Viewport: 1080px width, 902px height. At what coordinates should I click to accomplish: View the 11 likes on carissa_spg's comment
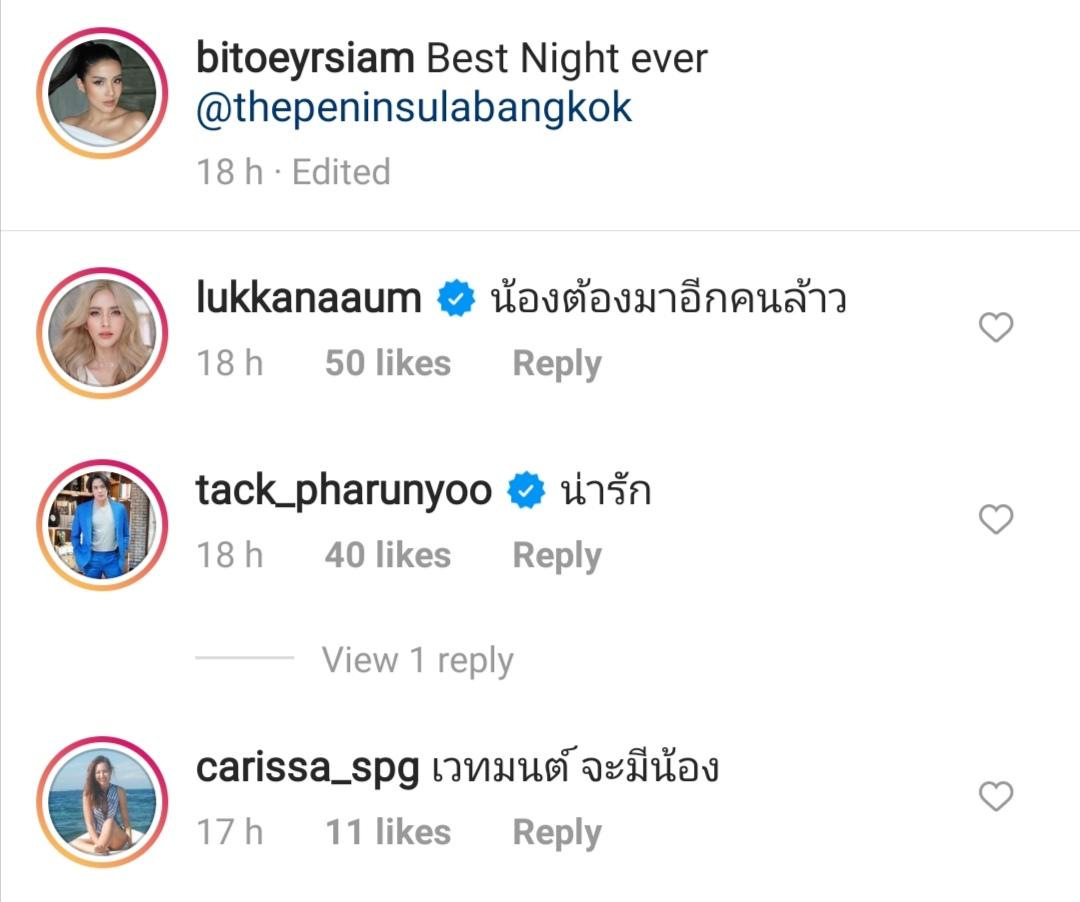[388, 832]
